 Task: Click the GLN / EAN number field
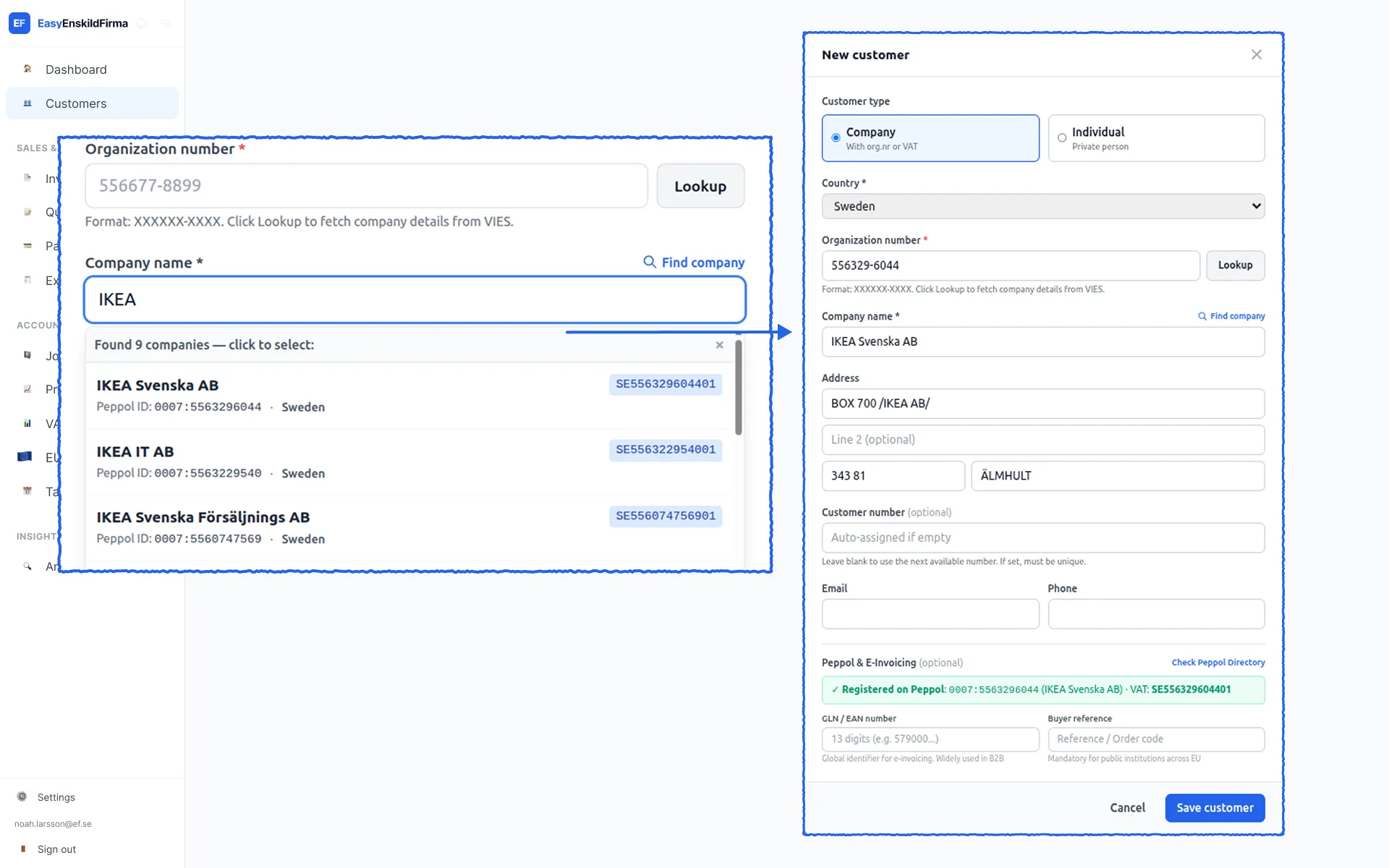[x=930, y=739]
